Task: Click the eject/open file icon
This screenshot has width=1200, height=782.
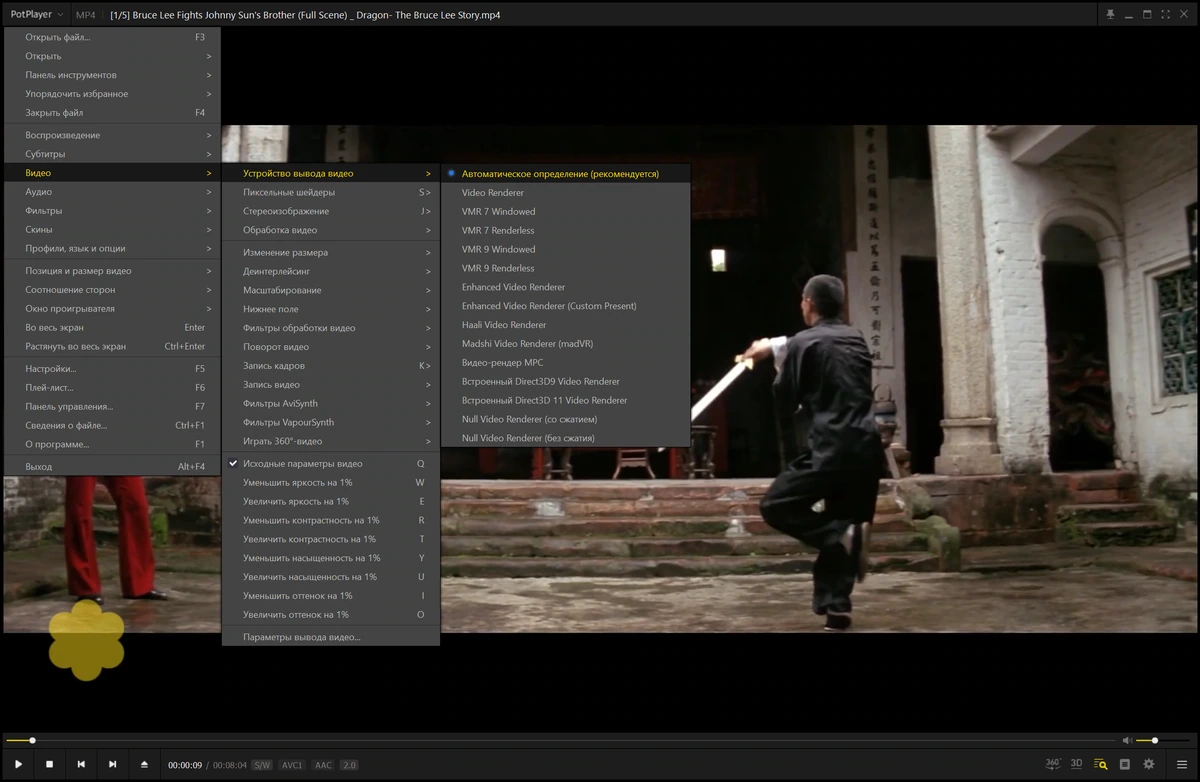Action: pyautogui.click(x=144, y=764)
